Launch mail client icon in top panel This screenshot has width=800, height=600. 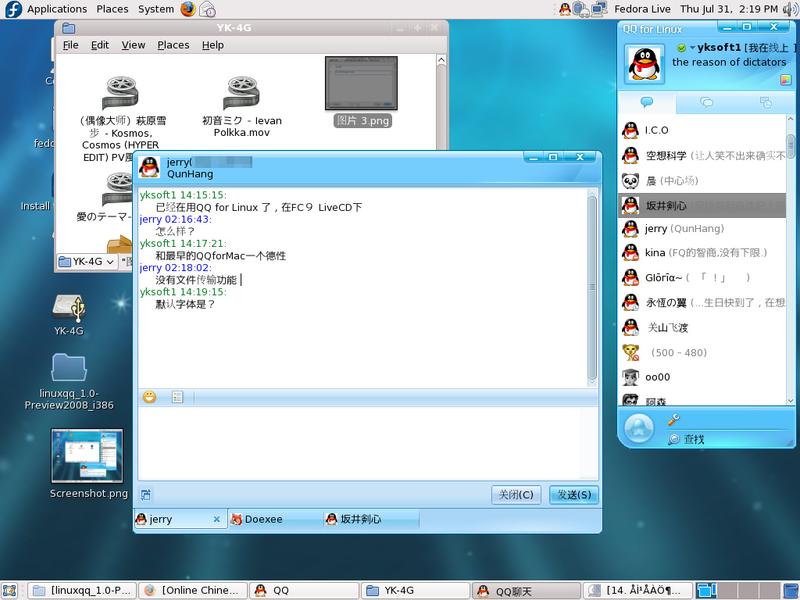click(x=207, y=9)
